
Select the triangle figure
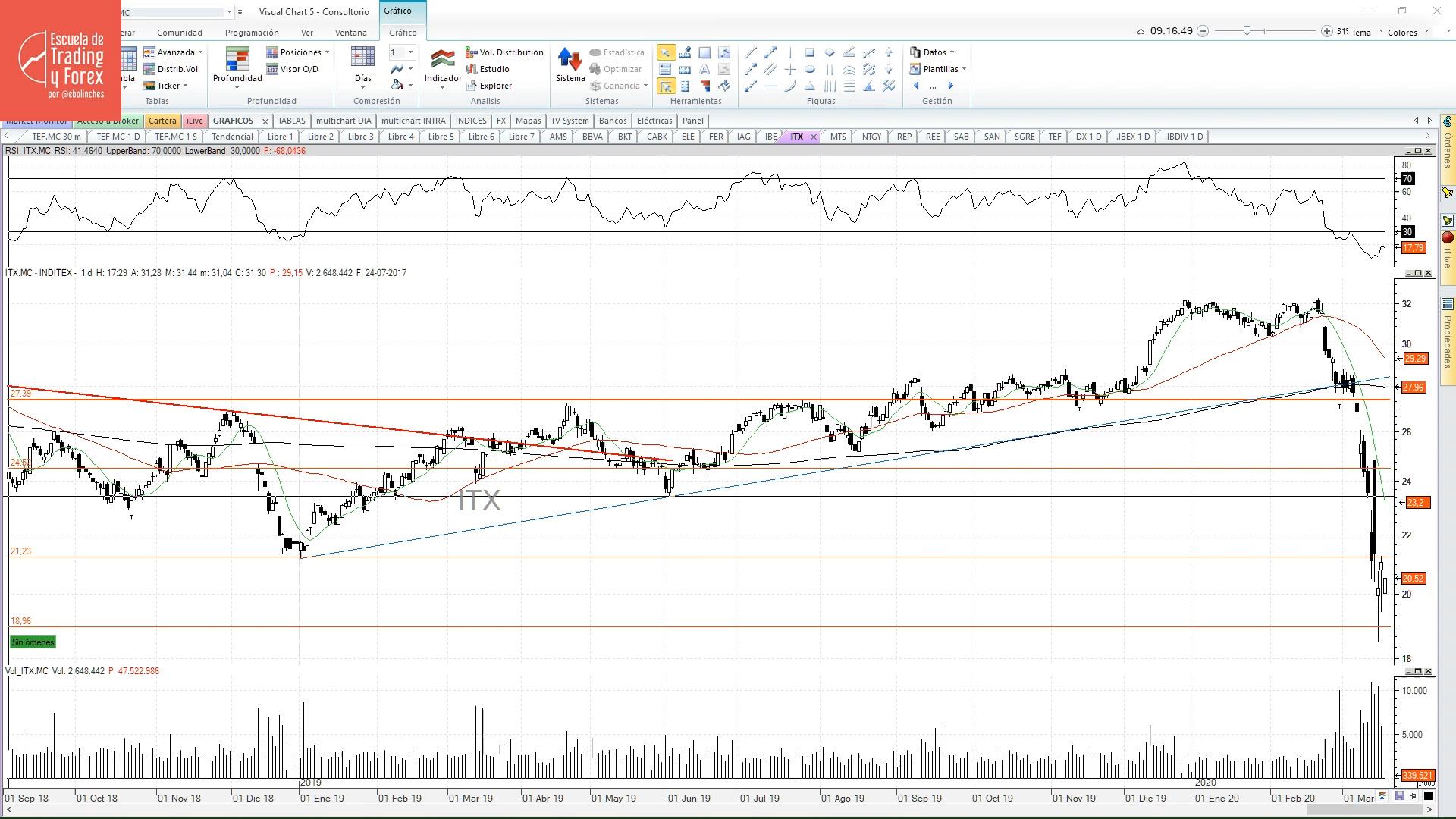click(x=810, y=86)
